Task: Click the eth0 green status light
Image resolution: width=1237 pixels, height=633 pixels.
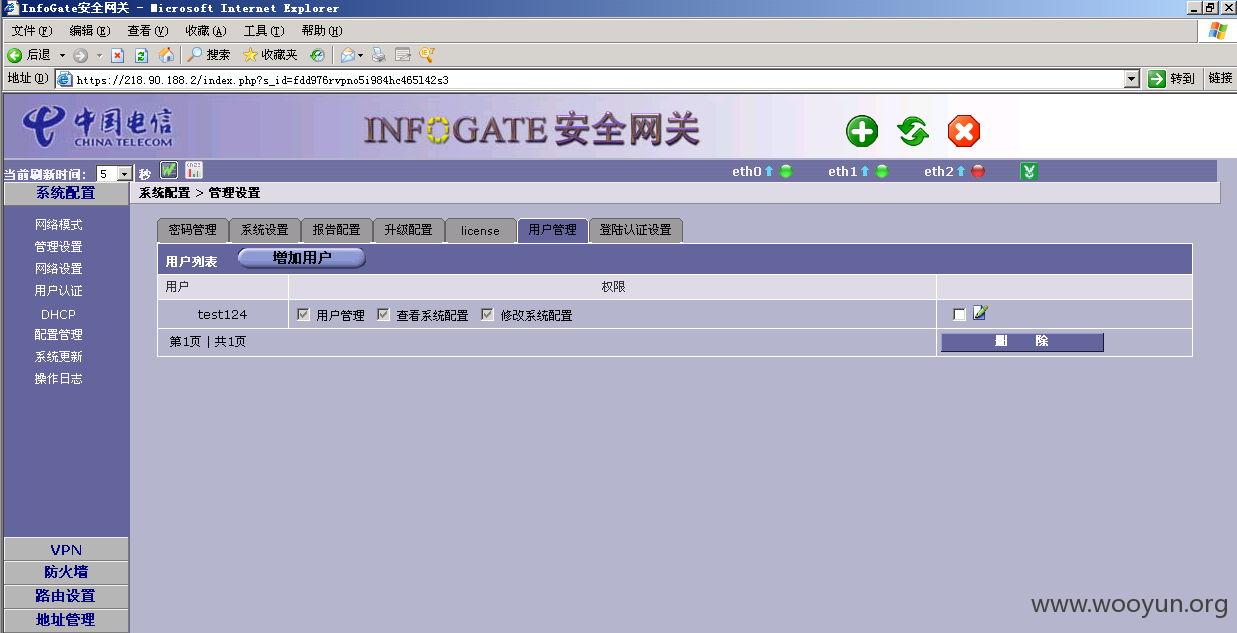Action: pyautogui.click(x=786, y=171)
